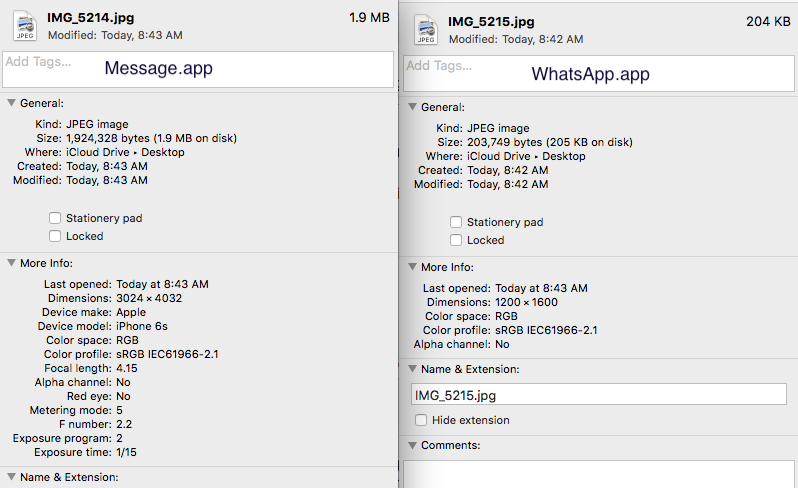Click the JPEG file icon of IMG_5215.jpg
The width and height of the screenshot is (798, 488).
[426, 30]
